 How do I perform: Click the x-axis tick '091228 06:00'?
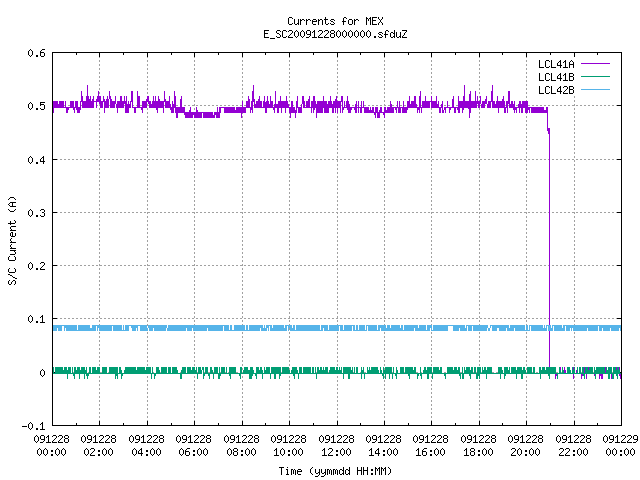[193, 446]
